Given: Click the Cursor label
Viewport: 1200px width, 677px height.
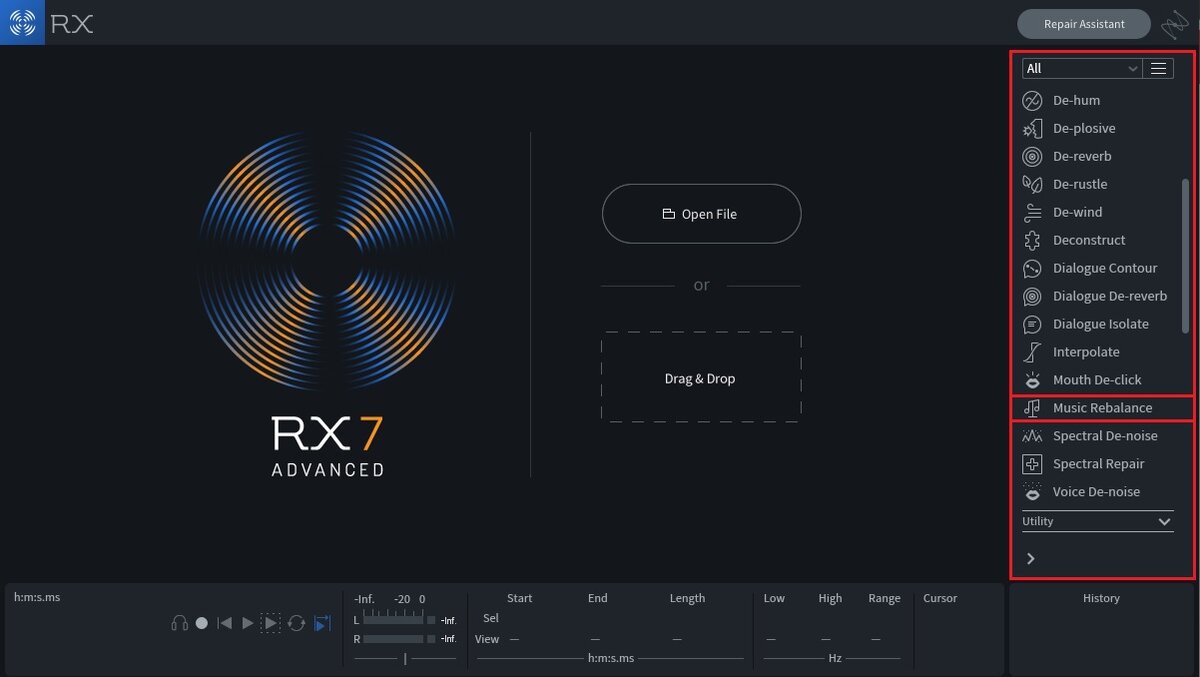Looking at the screenshot, I should 940,598.
